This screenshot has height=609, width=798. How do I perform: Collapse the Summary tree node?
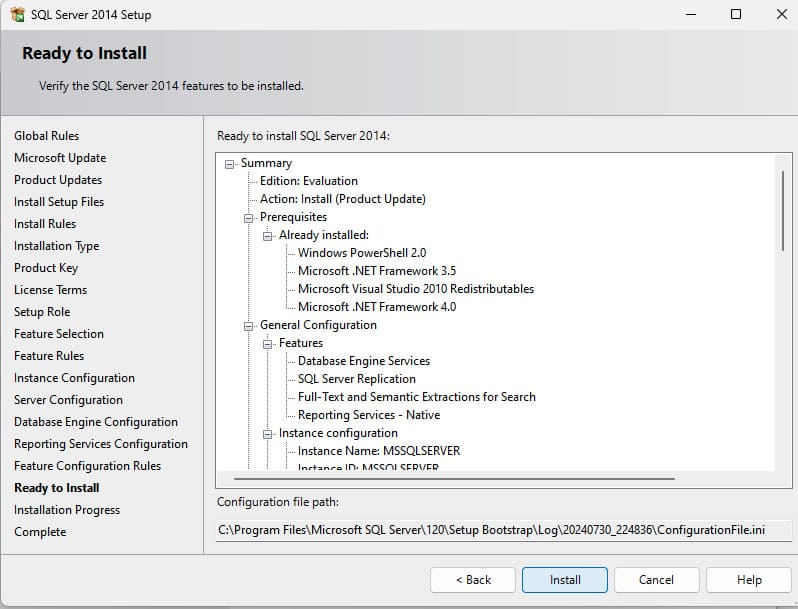(x=230, y=163)
